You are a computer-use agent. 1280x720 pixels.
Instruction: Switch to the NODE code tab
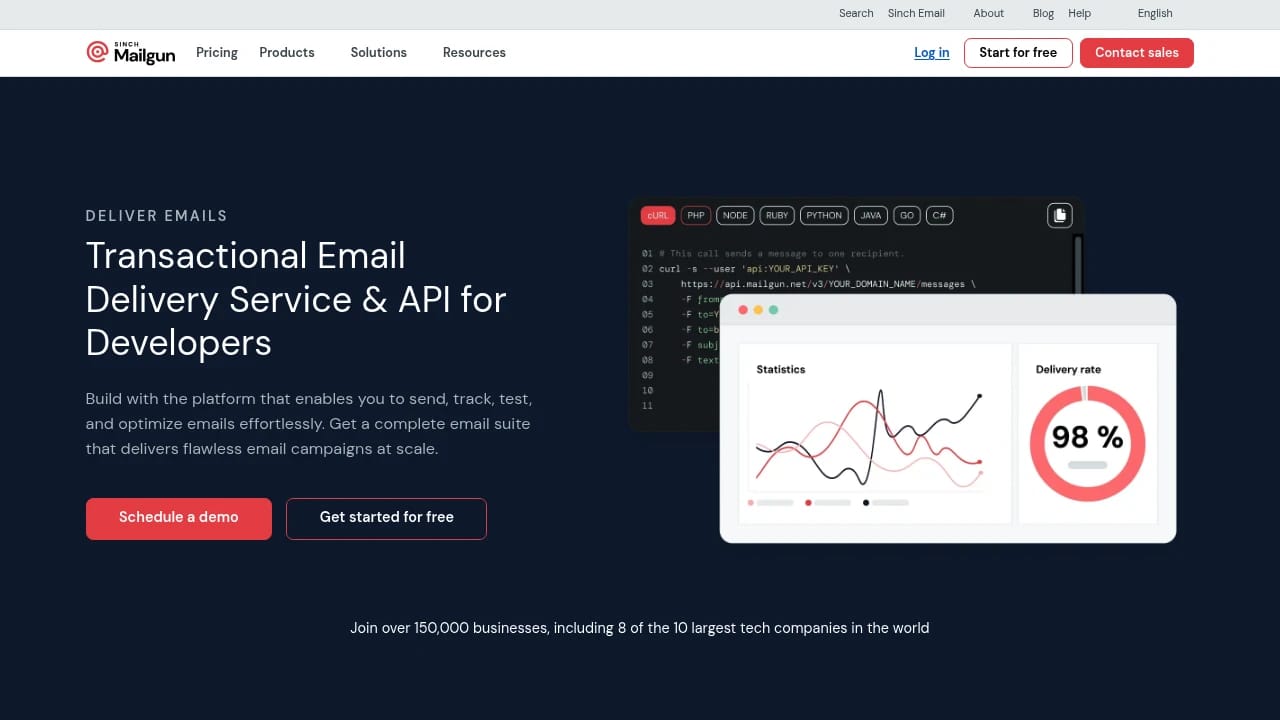click(735, 215)
